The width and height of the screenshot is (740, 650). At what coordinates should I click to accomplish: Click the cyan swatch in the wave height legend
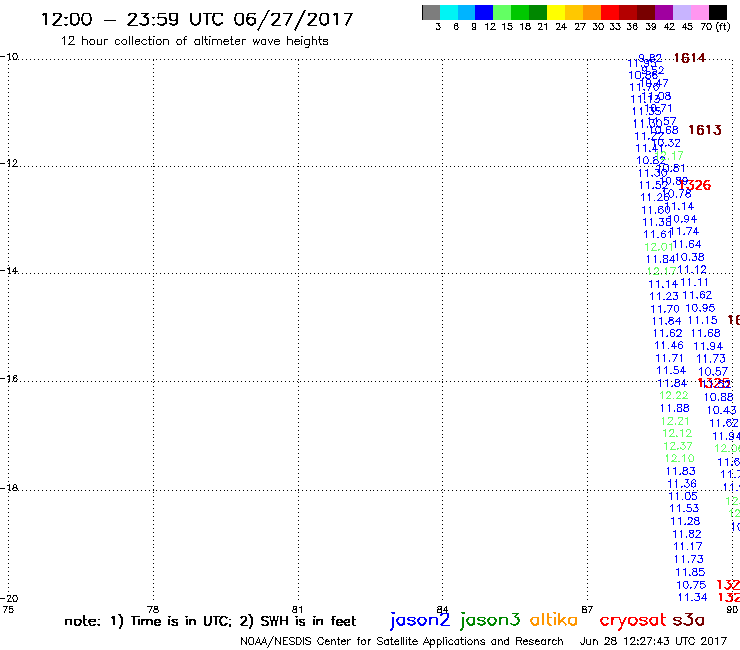449,12
